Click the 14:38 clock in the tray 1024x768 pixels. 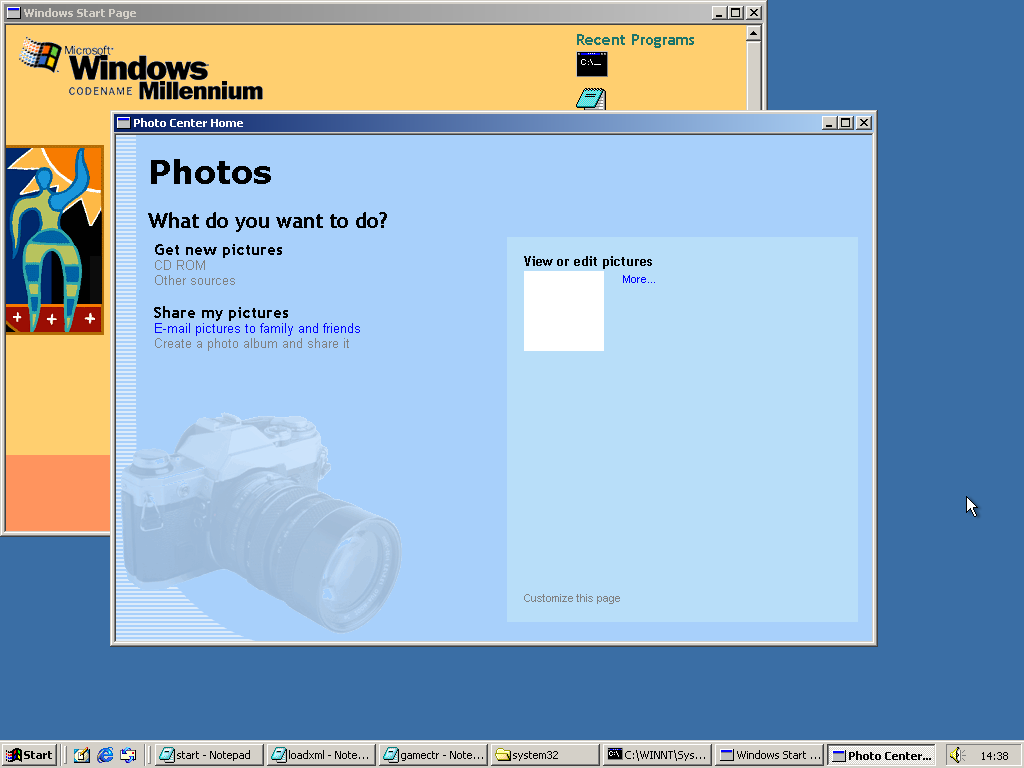995,756
